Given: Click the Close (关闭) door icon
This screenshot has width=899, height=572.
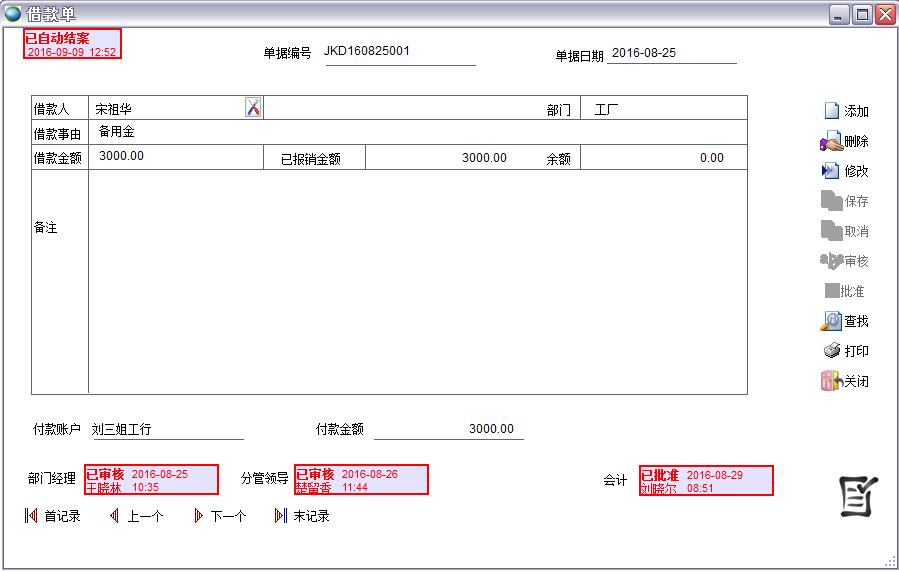Looking at the screenshot, I should [x=830, y=381].
